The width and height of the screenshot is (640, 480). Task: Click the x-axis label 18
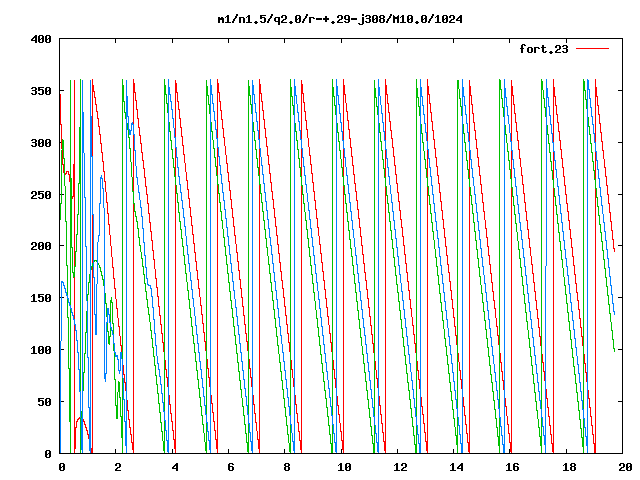(569, 467)
